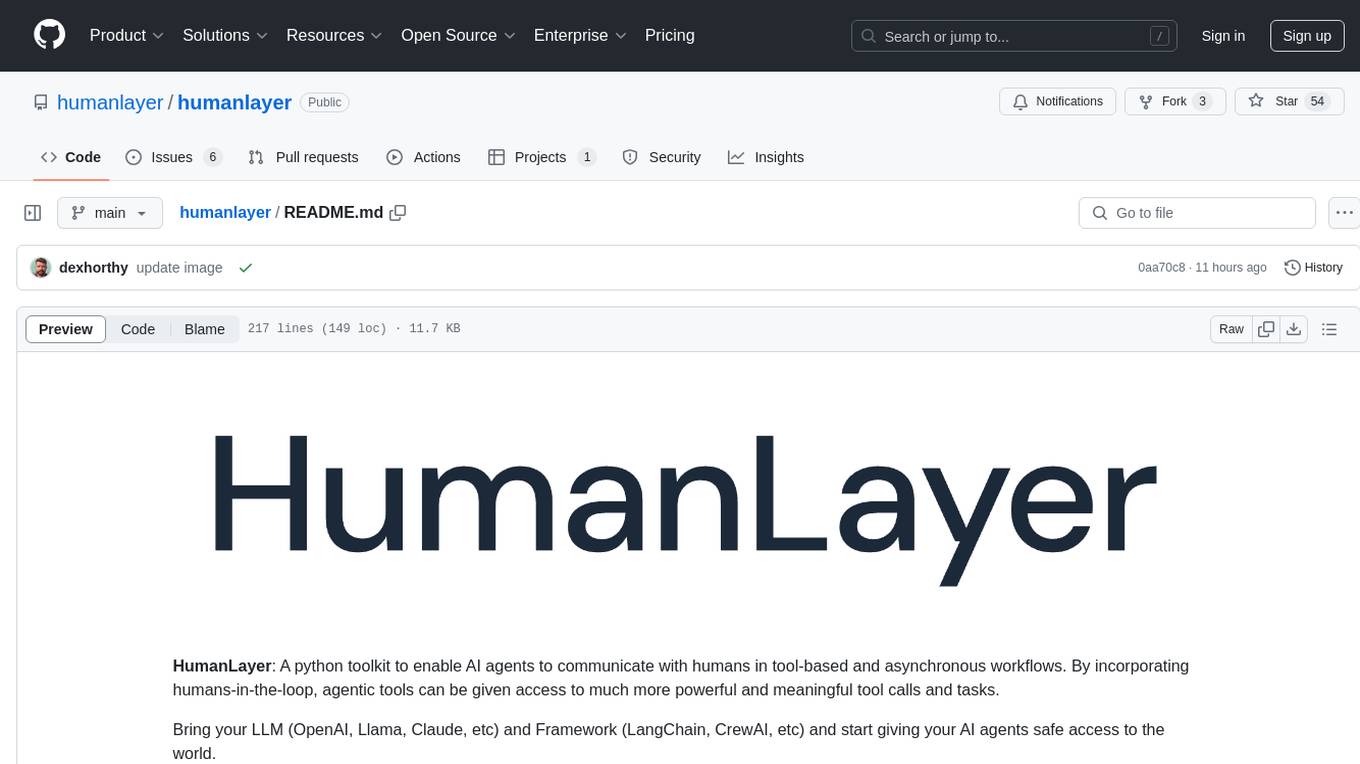Open the Security tab
This screenshot has width=1360, height=764.
pyautogui.click(x=661, y=157)
